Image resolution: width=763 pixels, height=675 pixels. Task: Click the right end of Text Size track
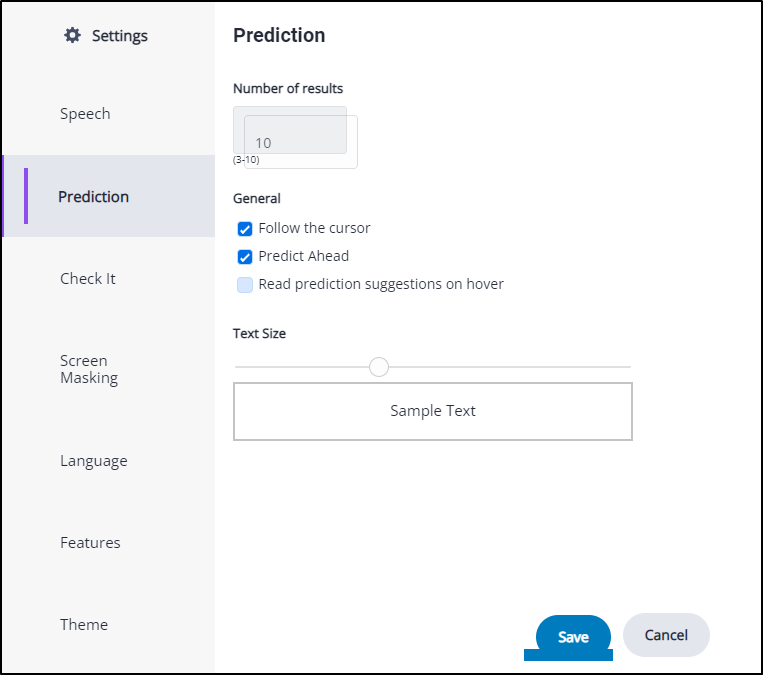(626, 367)
